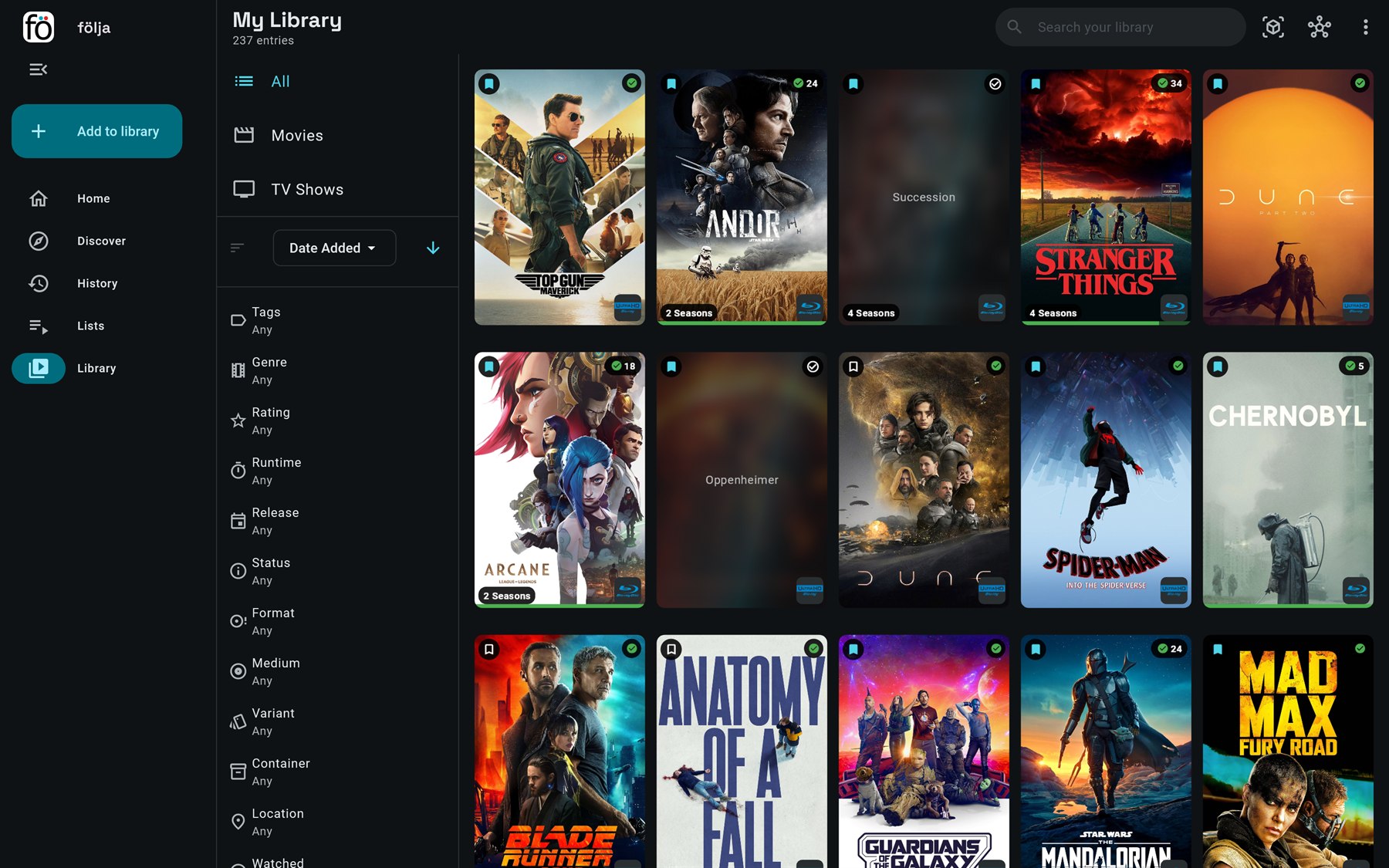Image resolution: width=1389 pixels, height=868 pixels.
Task: Open the Stranger Things poster
Action: (x=1106, y=198)
